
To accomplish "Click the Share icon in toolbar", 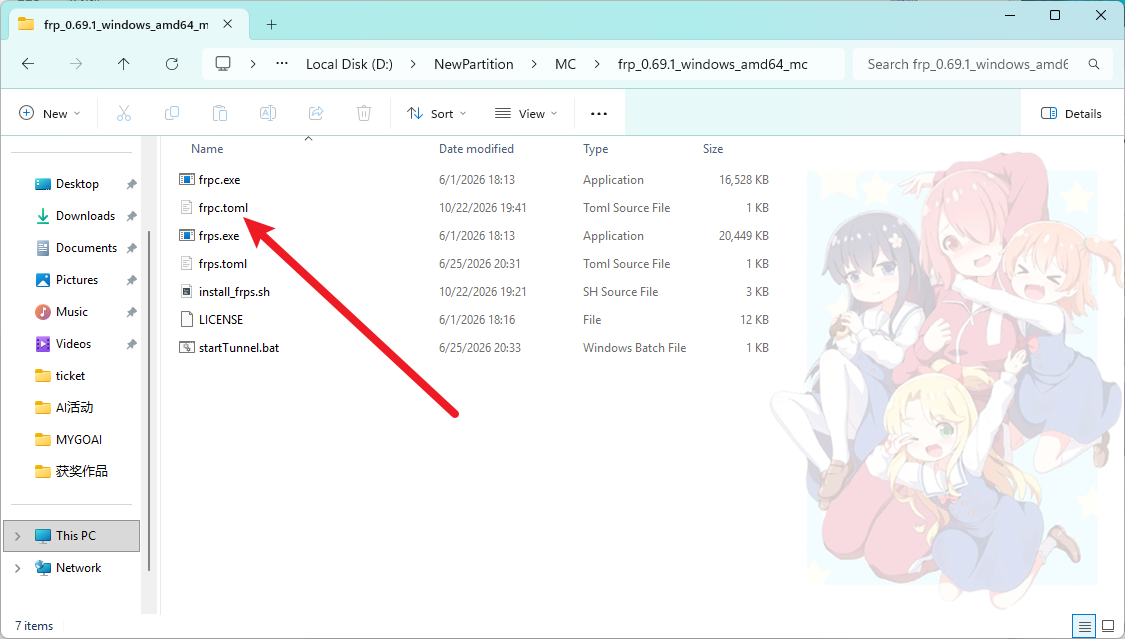I will 316,113.
